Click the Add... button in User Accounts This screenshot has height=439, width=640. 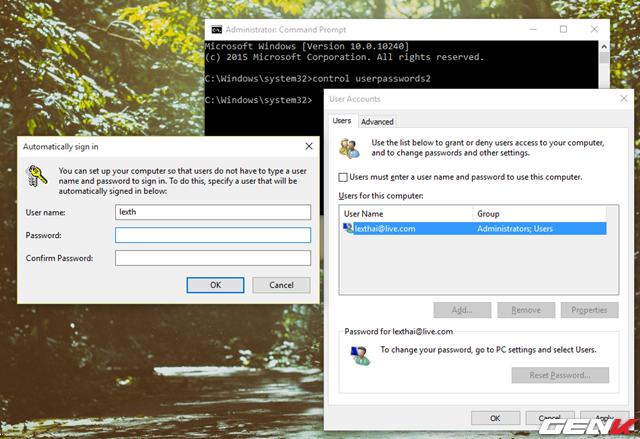tap(462, 310)
